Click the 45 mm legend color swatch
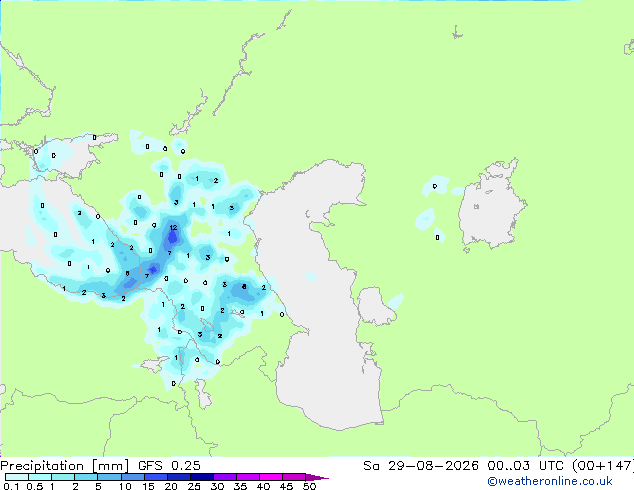Screen dimensions: 634x490 click(294, 477)
